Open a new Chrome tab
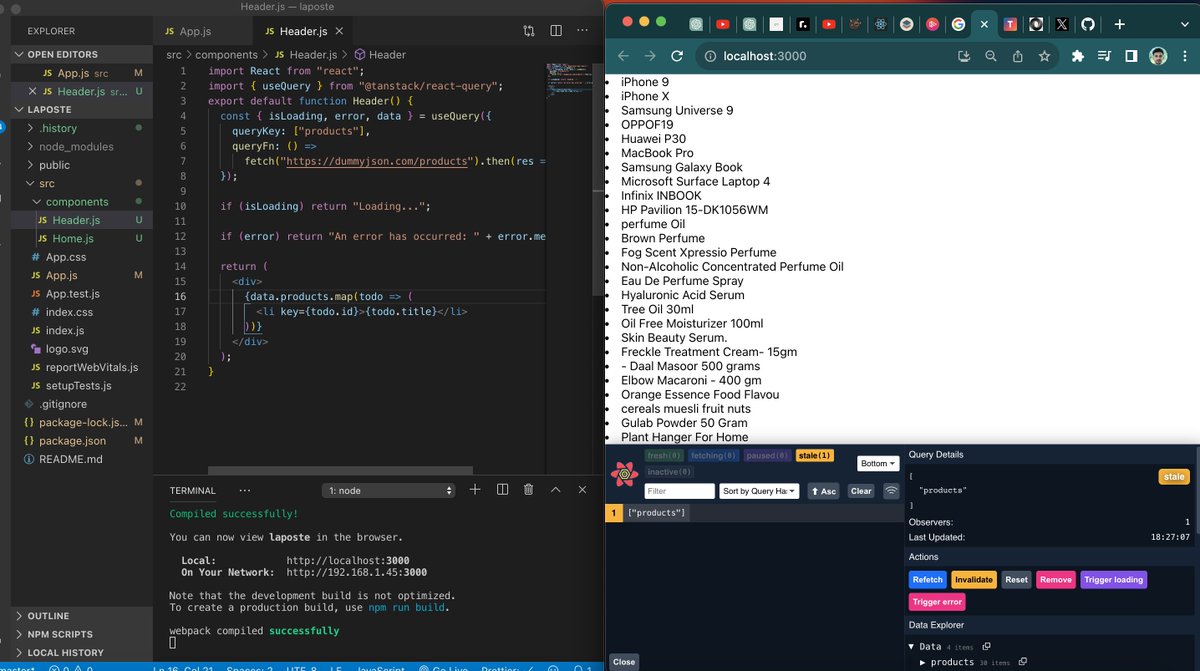The image size is (1200, 671). click(1119, 24)
